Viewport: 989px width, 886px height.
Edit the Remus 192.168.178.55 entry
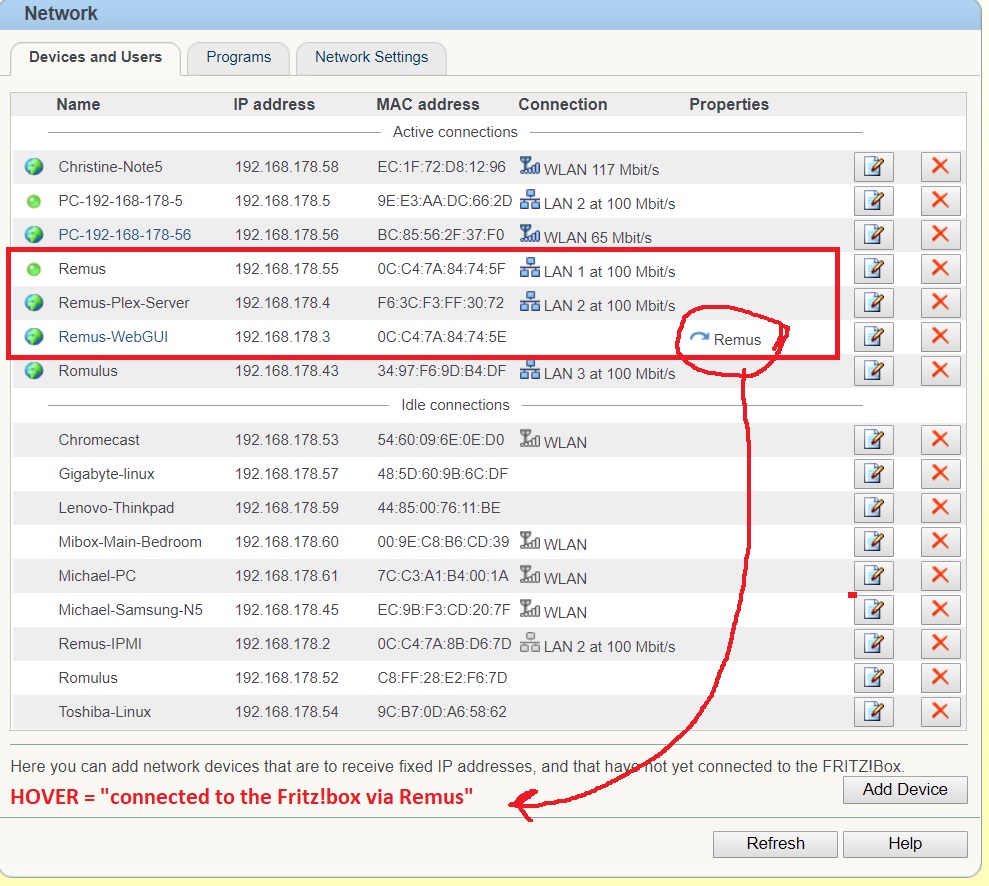874,269
